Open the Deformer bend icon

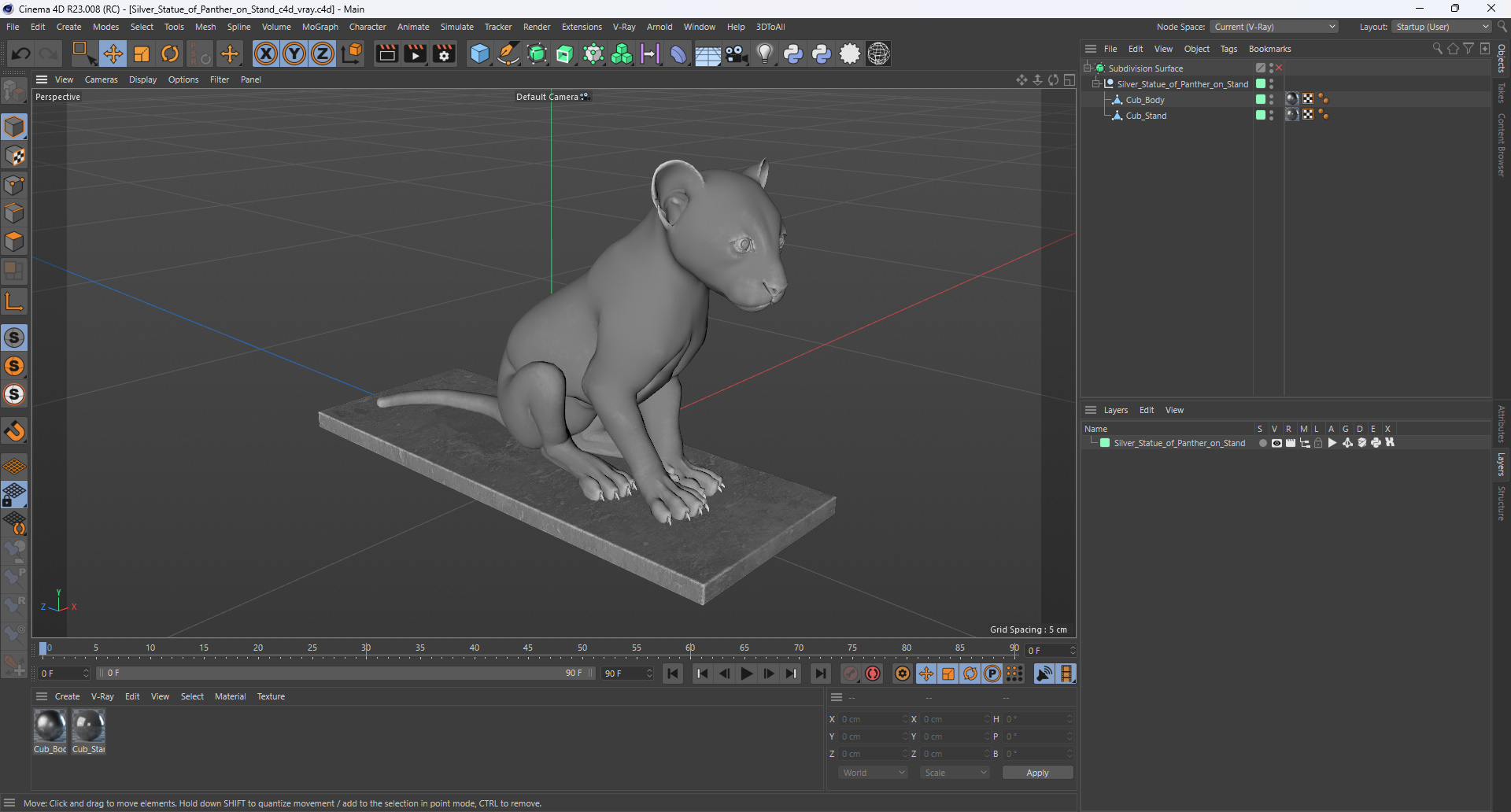click(678, 54)
